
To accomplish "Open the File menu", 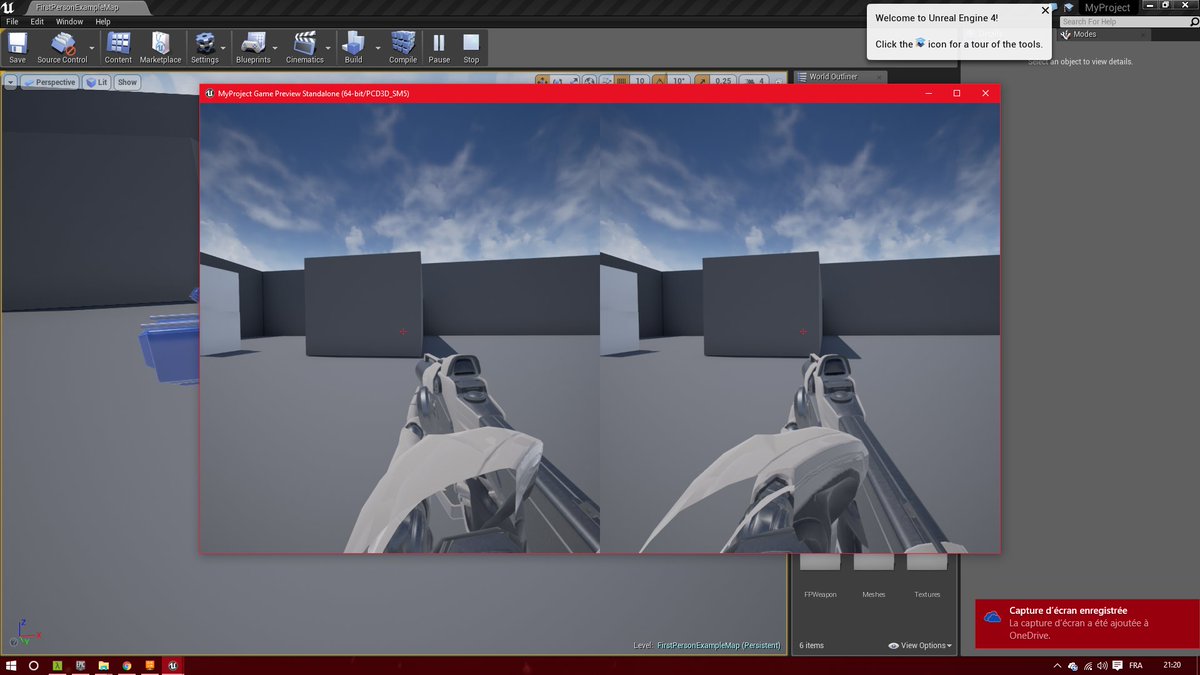I will click(x=11, y=21).
